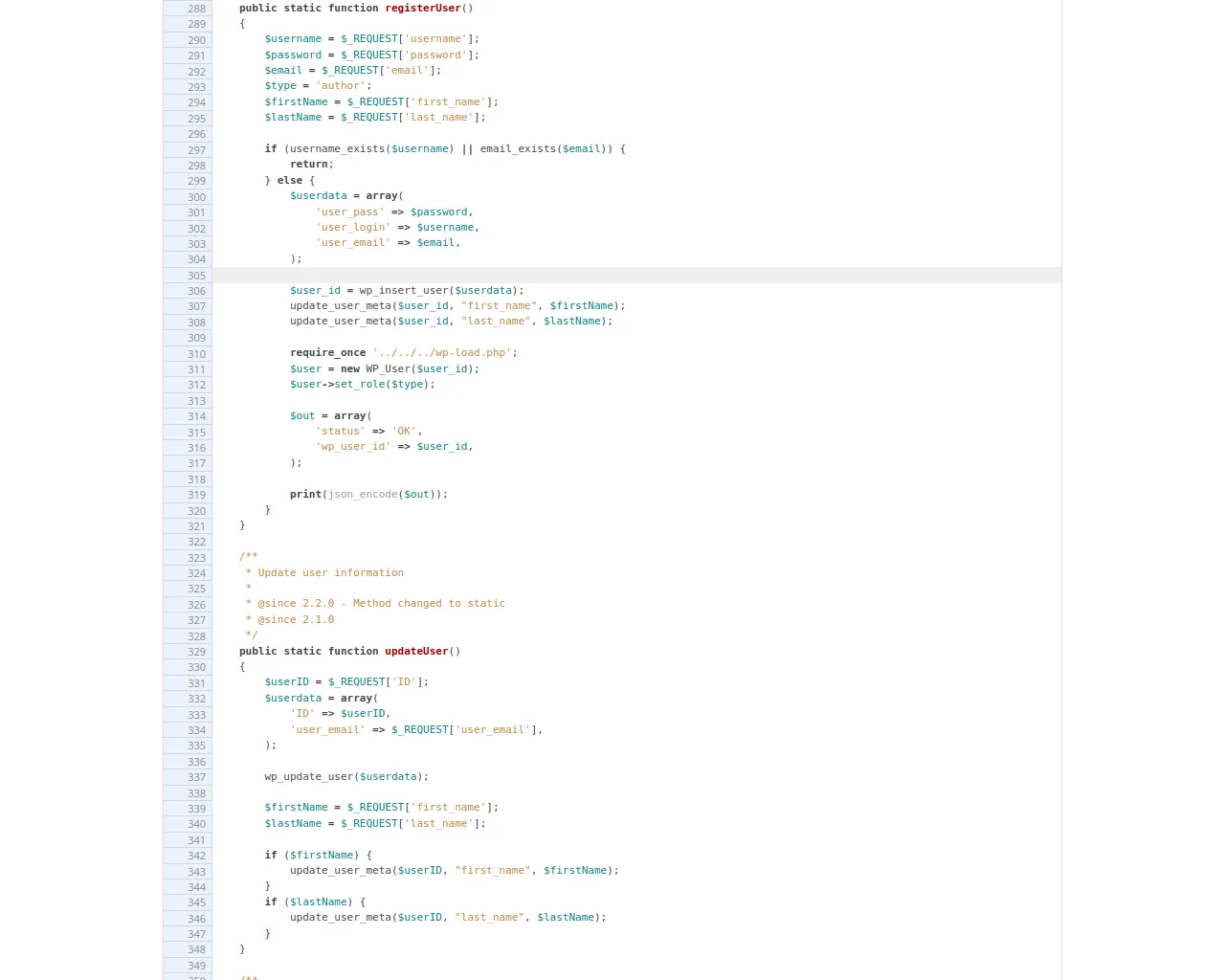Click "first_name" string on line 307

pyautogui.click(x=499, y=306)
